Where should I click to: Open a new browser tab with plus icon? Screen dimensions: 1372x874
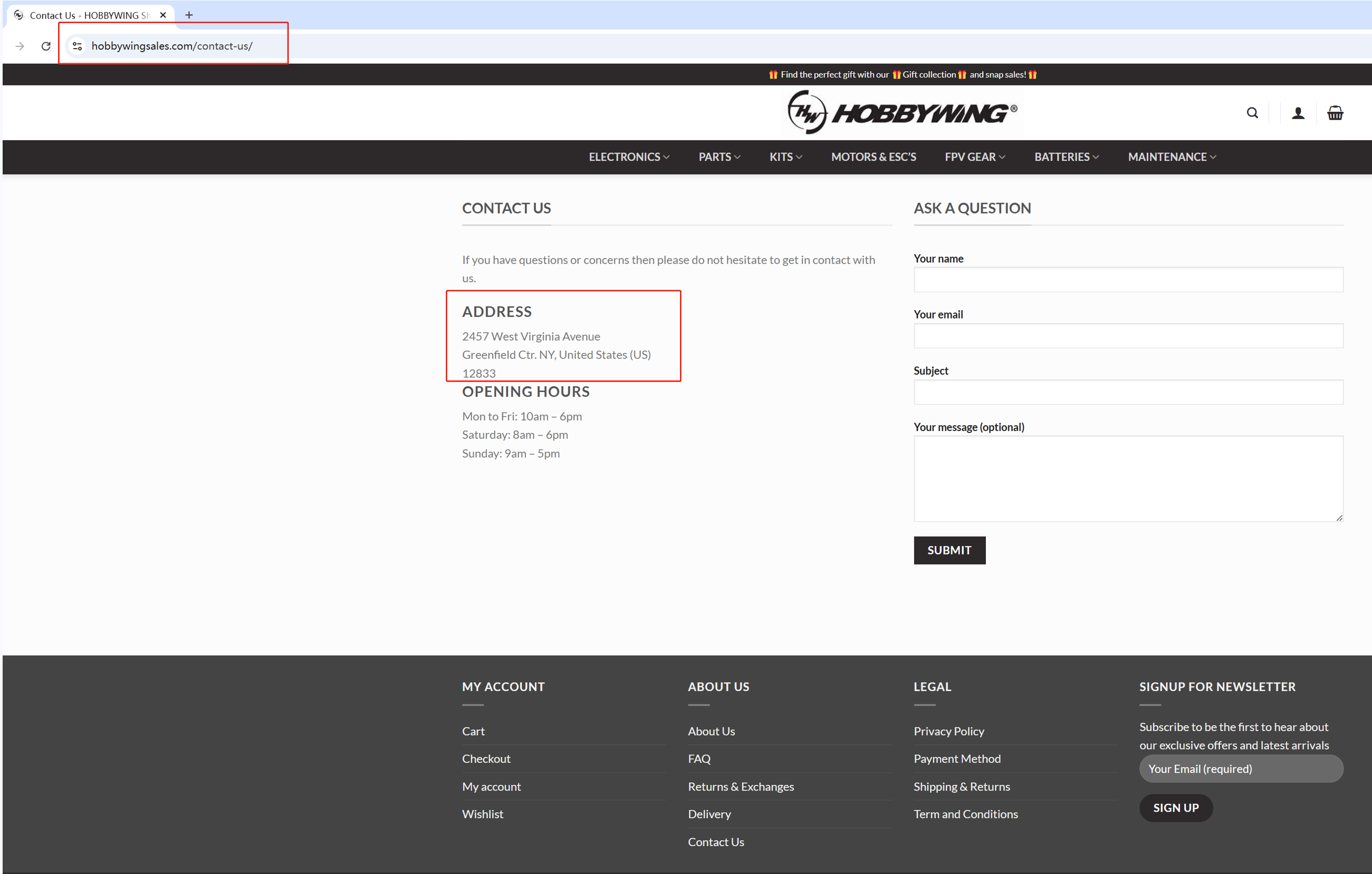point(189,15)
